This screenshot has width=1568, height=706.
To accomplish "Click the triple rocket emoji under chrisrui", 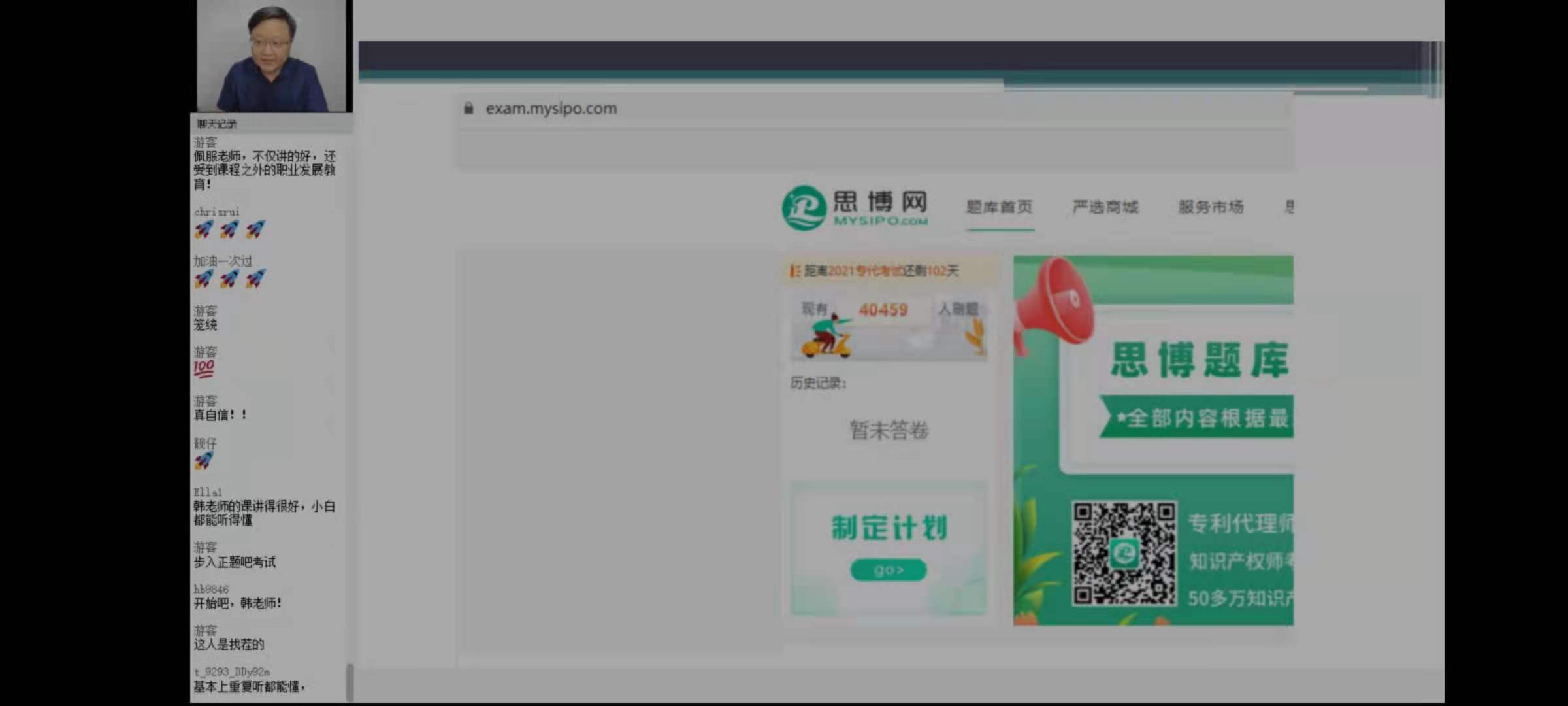I will 229,229.
